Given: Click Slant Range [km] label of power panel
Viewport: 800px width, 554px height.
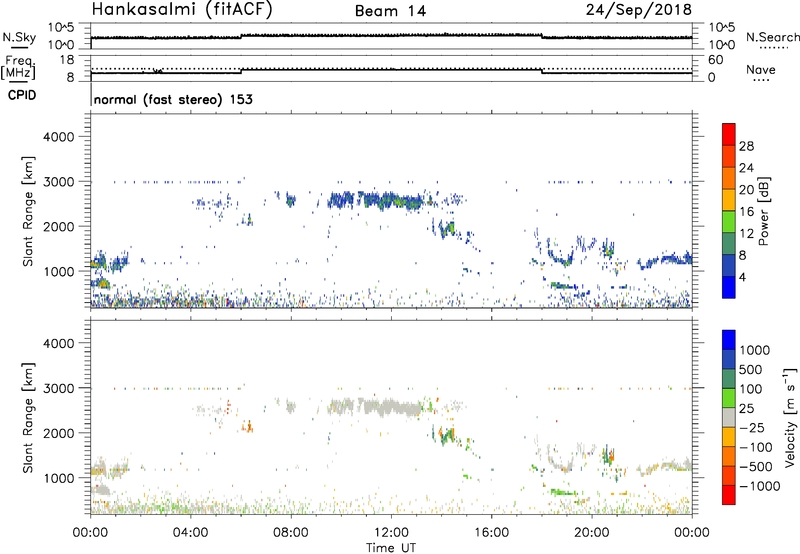Looking at the screenshot, I should click(28, 211).
